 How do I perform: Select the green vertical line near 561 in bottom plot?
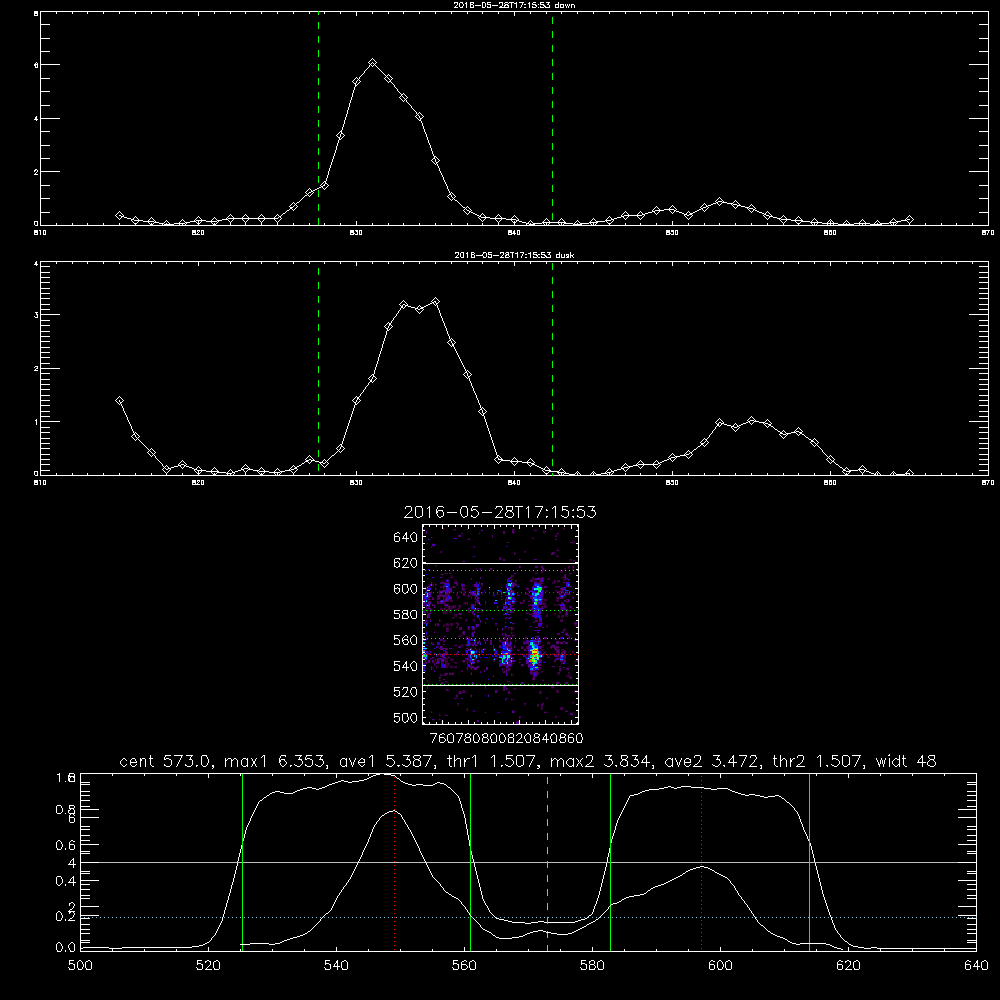(470, 862)
